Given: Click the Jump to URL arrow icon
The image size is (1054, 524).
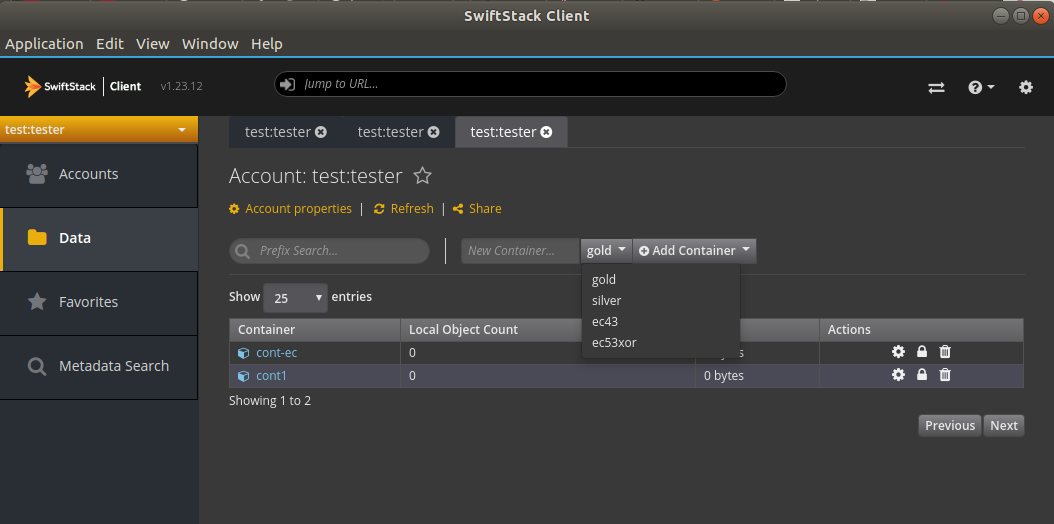Looking at the screenshot, I should pos(288,84).
